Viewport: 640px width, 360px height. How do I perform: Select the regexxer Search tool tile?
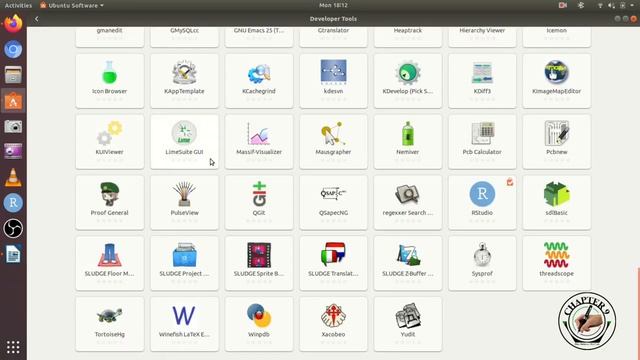pos(408,202)
